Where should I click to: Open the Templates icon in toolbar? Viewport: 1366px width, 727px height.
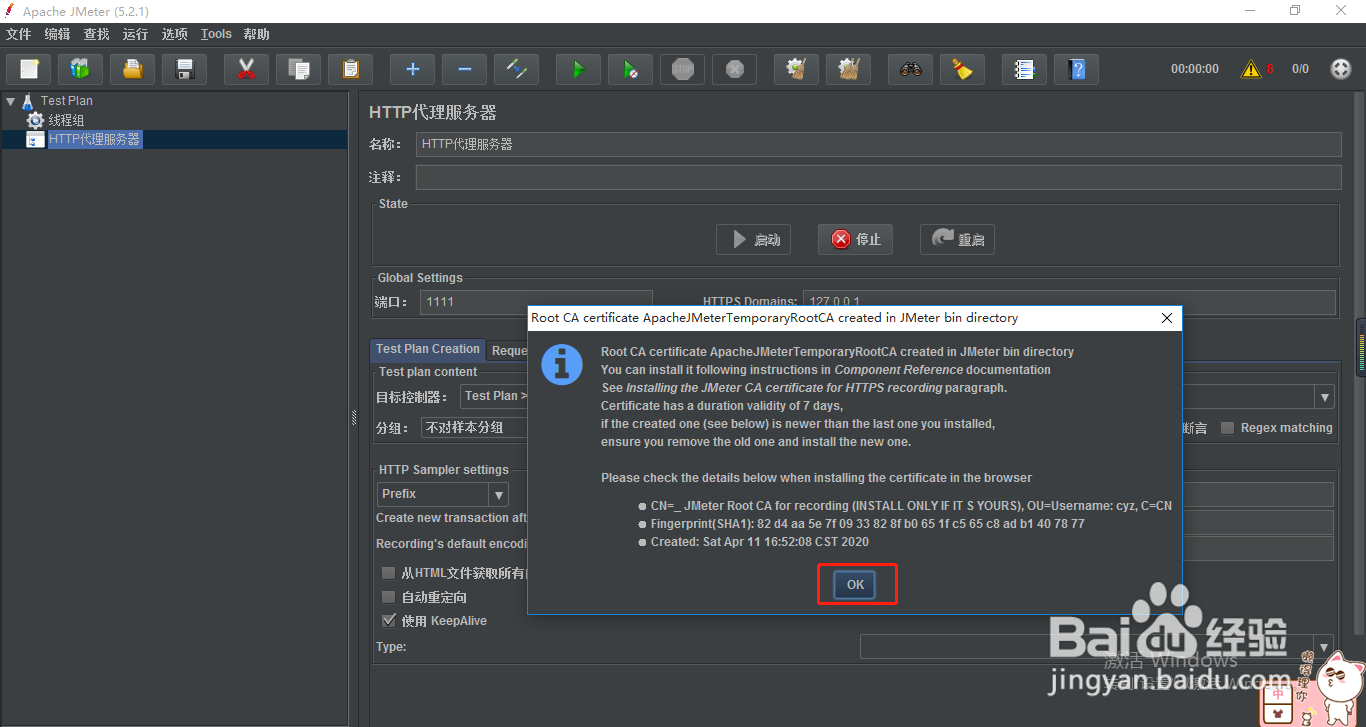click(80, 69)
